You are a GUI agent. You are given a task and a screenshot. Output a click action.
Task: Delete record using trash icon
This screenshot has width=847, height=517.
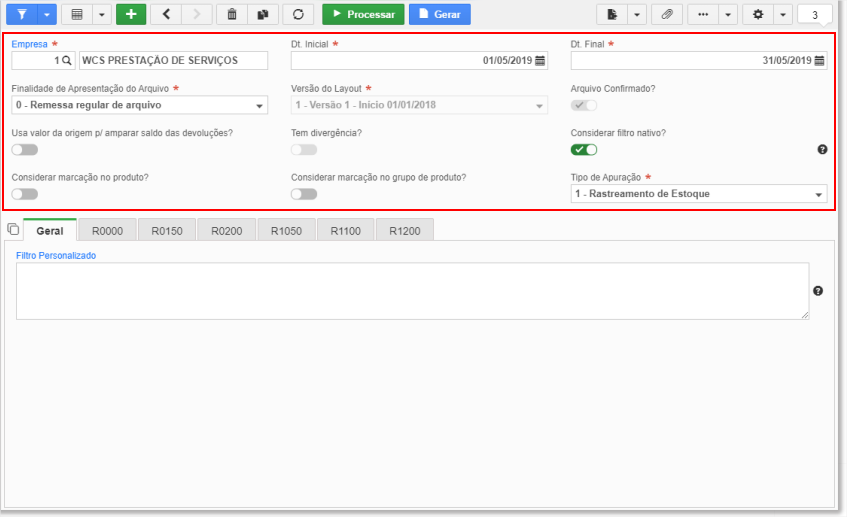tap(232, 15)
